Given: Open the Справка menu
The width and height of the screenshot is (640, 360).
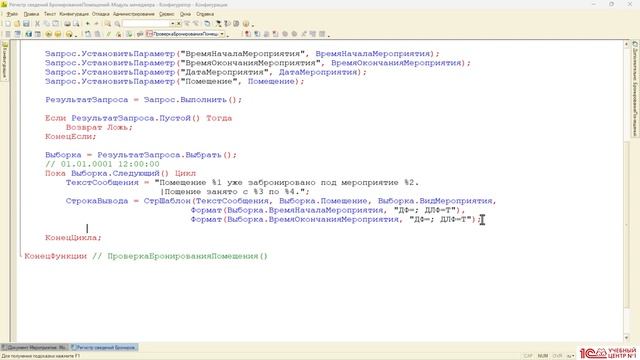Looking at the screenshot, I should (205, 14).
